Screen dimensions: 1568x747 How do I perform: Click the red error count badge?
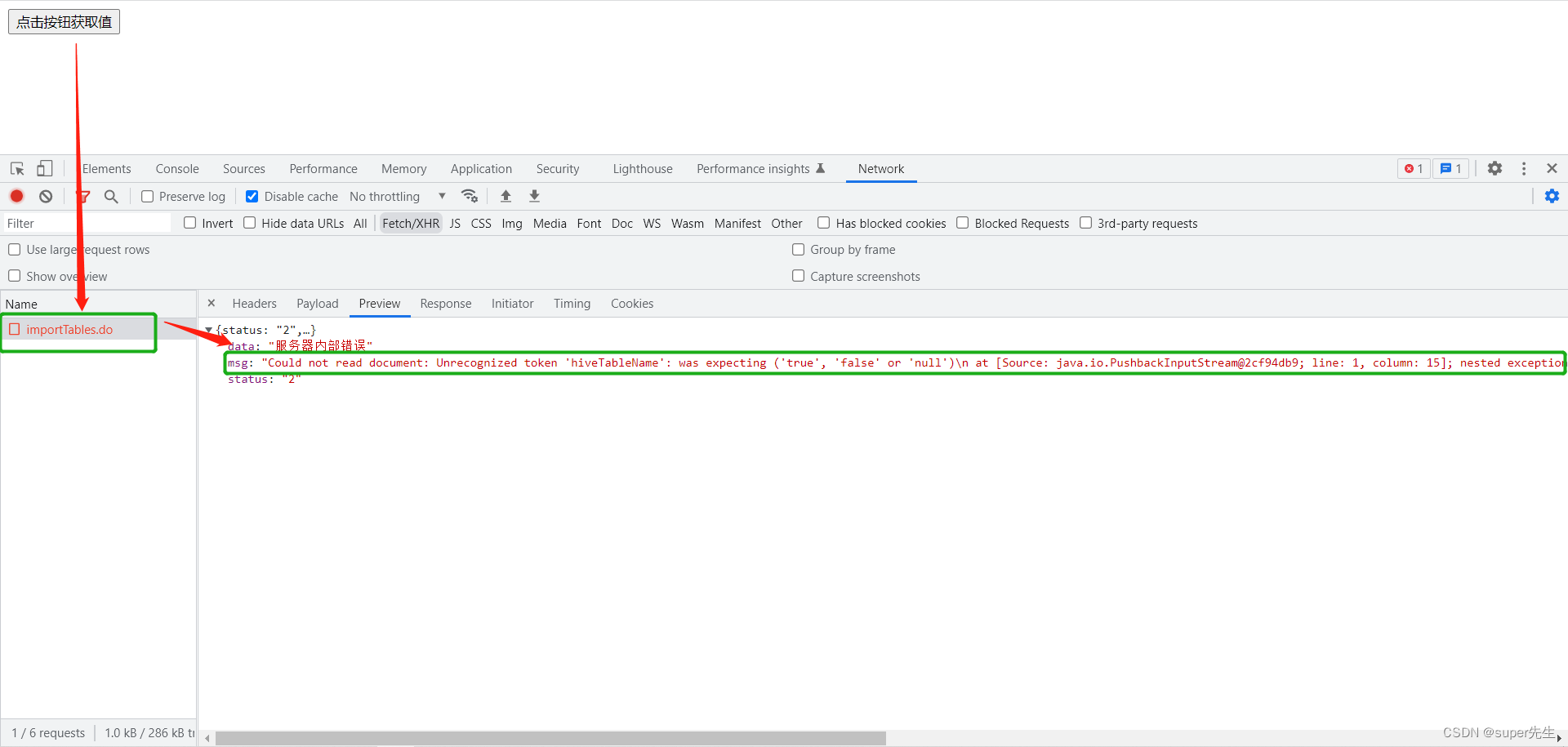click(1414, 168)
